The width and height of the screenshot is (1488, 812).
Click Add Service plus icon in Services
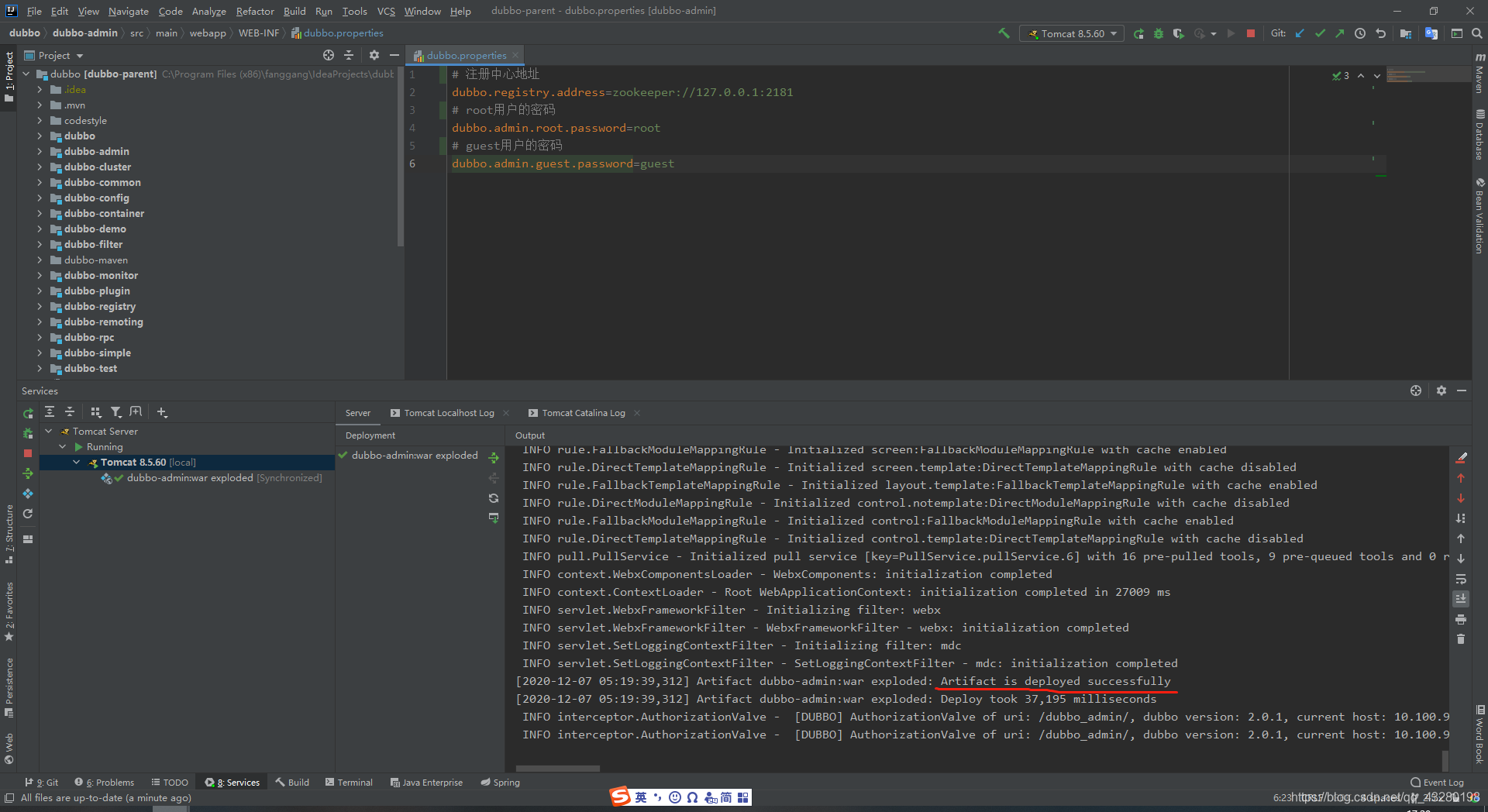coord(162,412)
